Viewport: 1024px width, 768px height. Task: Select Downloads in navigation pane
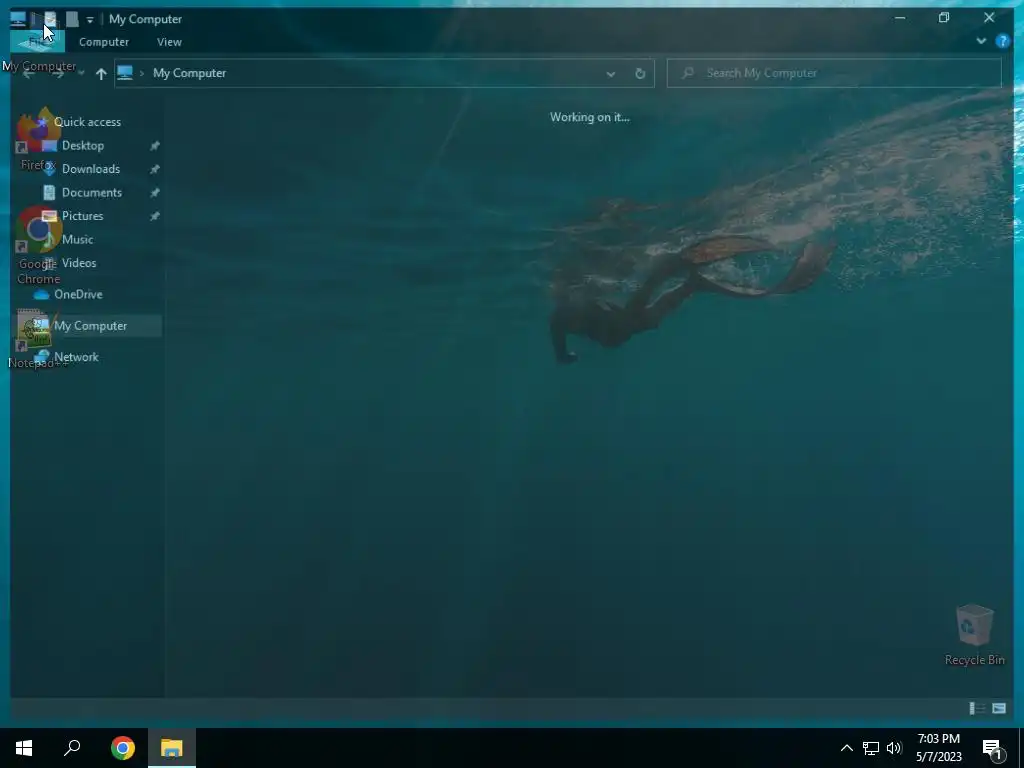pos(91,169)
